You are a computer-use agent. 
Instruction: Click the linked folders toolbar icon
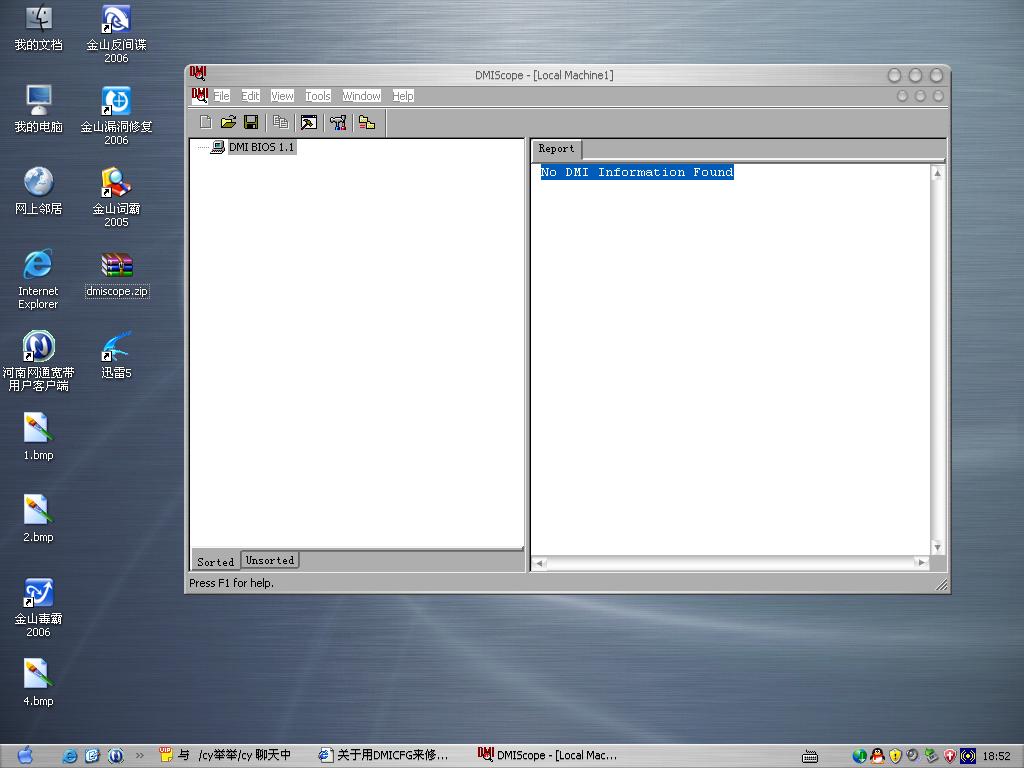click(x=367, y=122)
